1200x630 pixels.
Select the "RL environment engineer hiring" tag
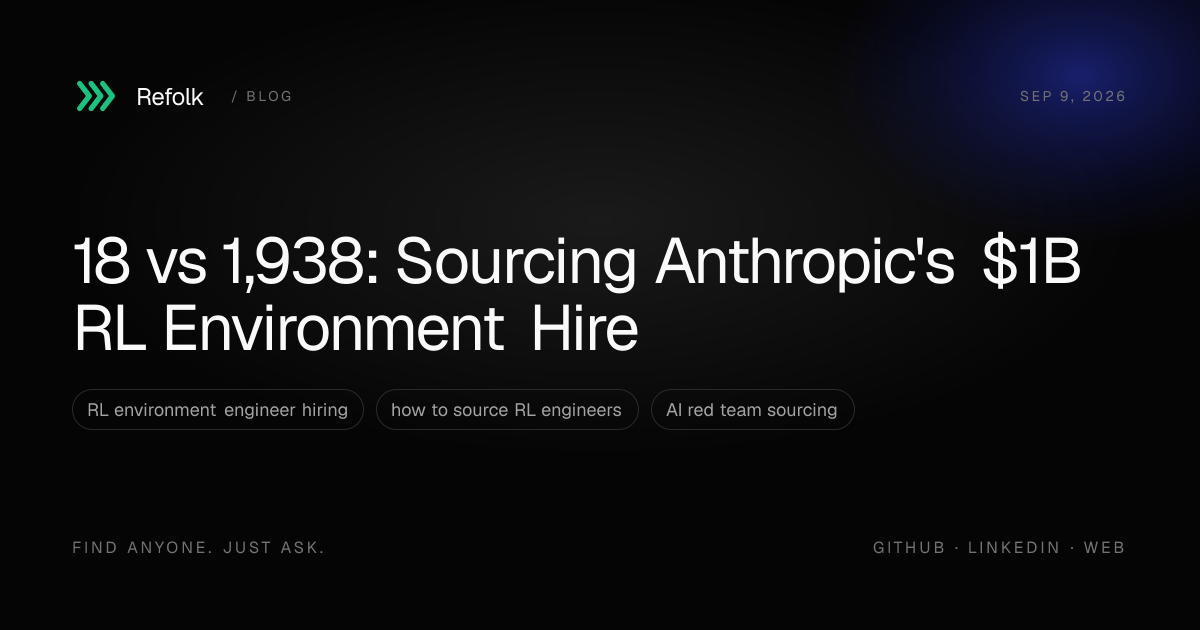click(218, 410)
